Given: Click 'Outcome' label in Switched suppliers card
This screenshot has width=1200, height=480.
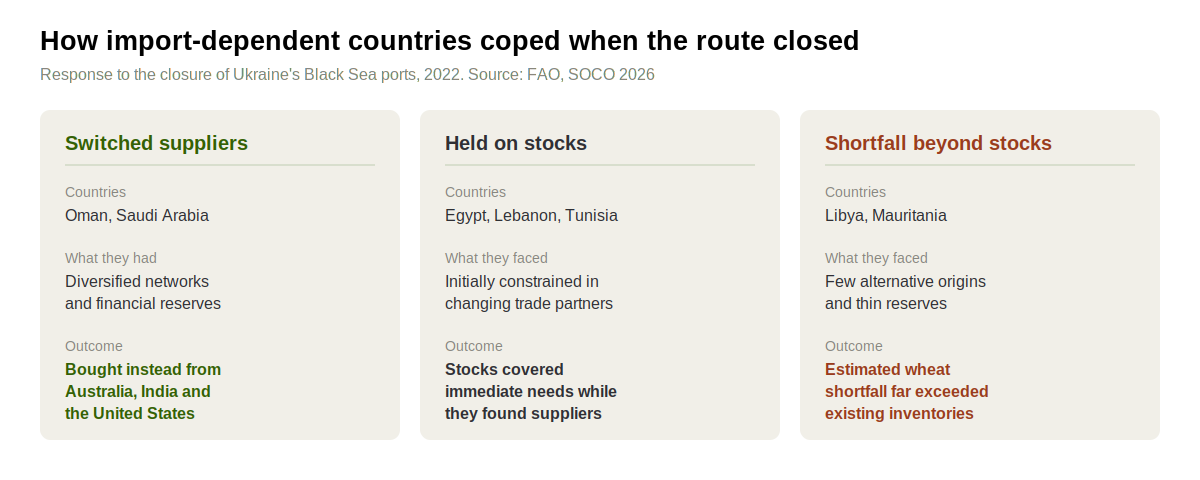Looking at the screenshot, I should tap(94, 346).
